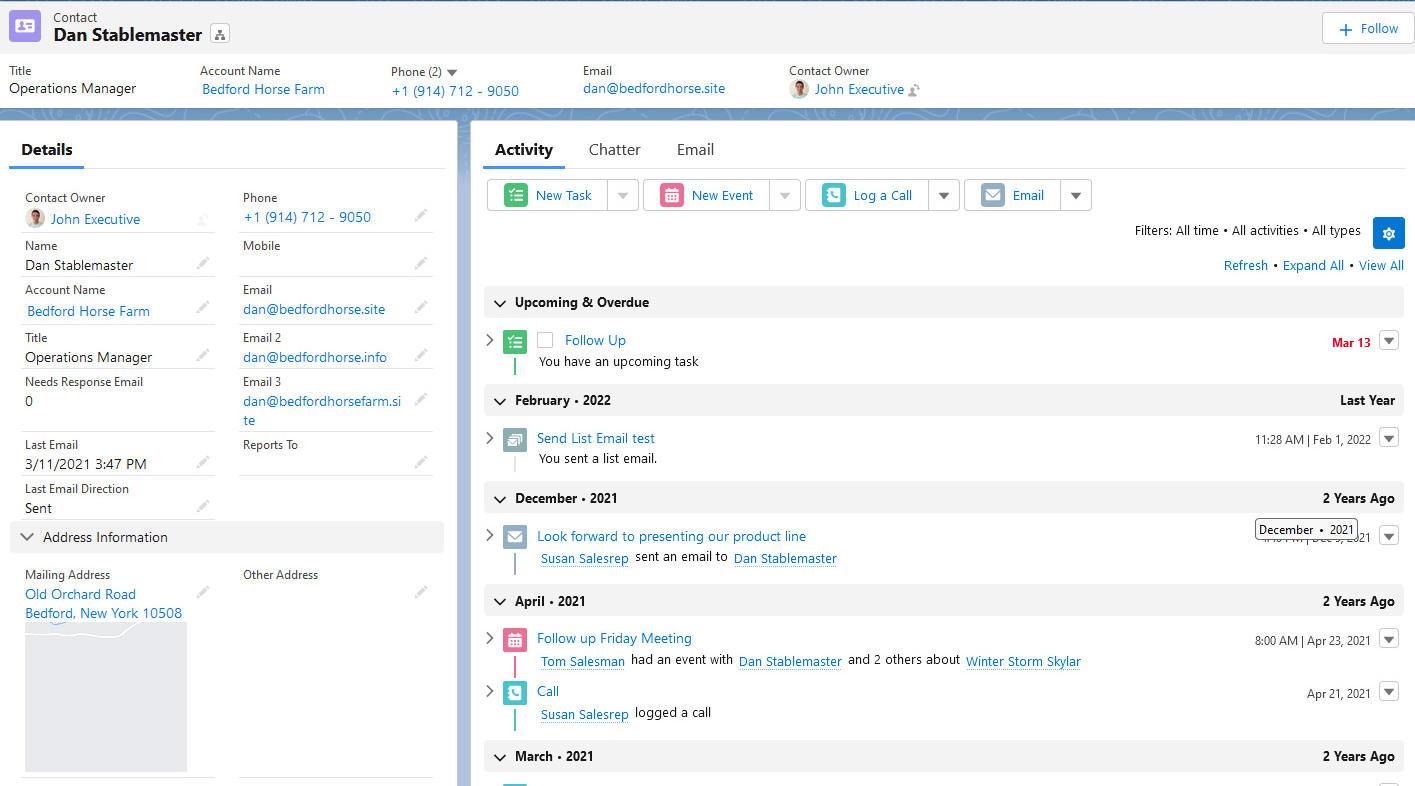The height and width of the screenshot is (786, 1415).
Task: Click the mailing address map thumbnail
Action: [x=106, y=697]
